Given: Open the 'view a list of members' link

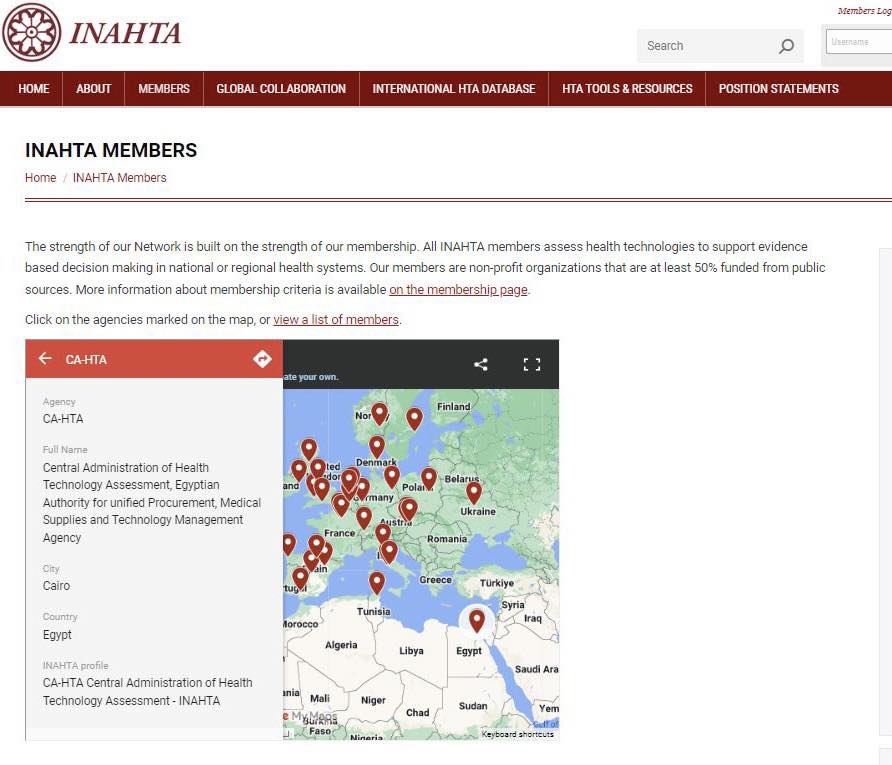Looking at the screenshot, I should pos(336,320).
